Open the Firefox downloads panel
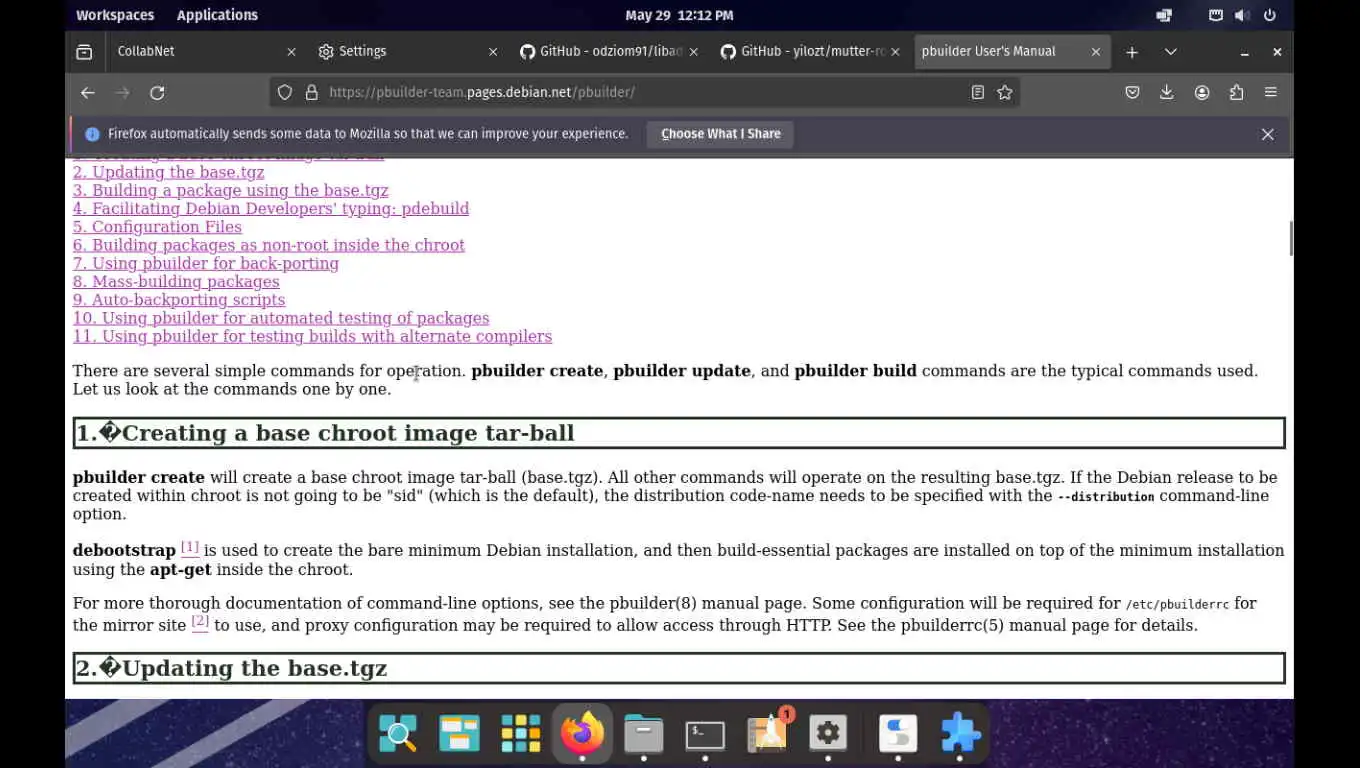Viewport: 1360px width, 768px height. [1167, 92]
